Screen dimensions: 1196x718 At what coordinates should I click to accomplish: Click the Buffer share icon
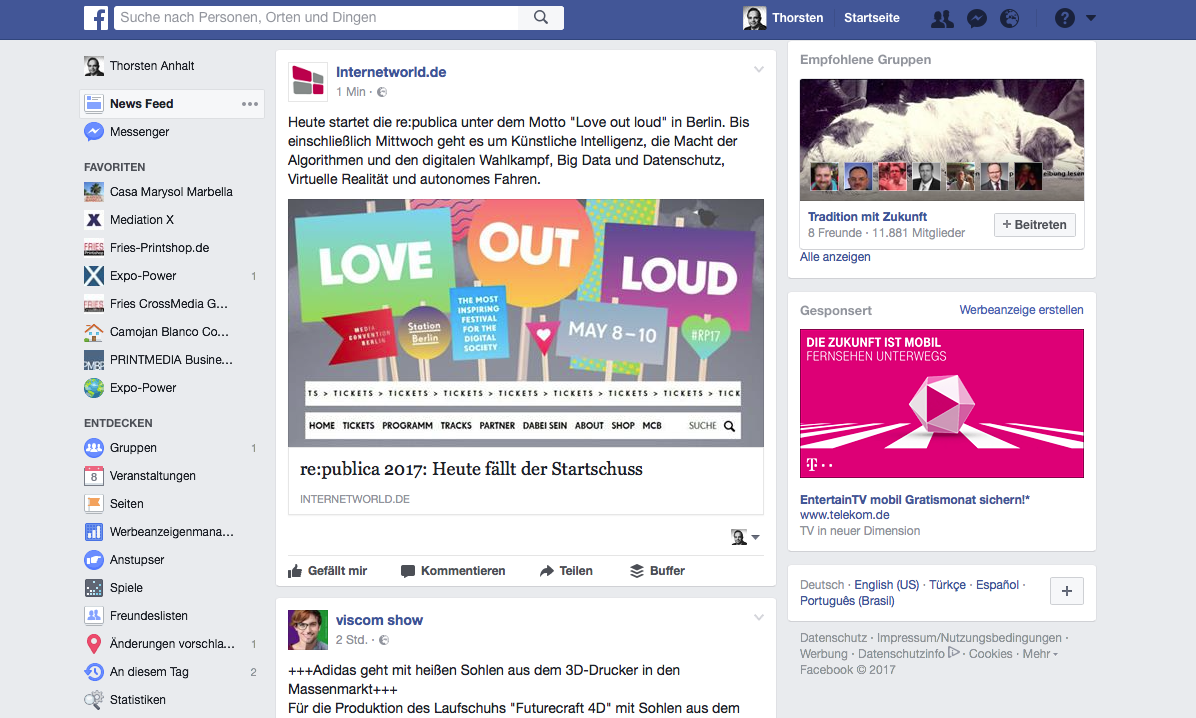point(637,571)
